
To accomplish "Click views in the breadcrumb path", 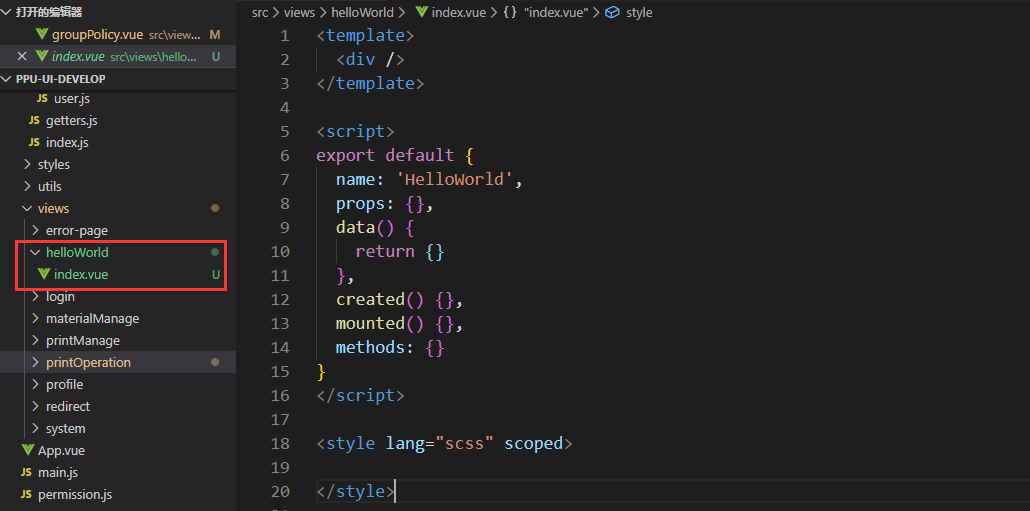I will click(x=300, y=12).
